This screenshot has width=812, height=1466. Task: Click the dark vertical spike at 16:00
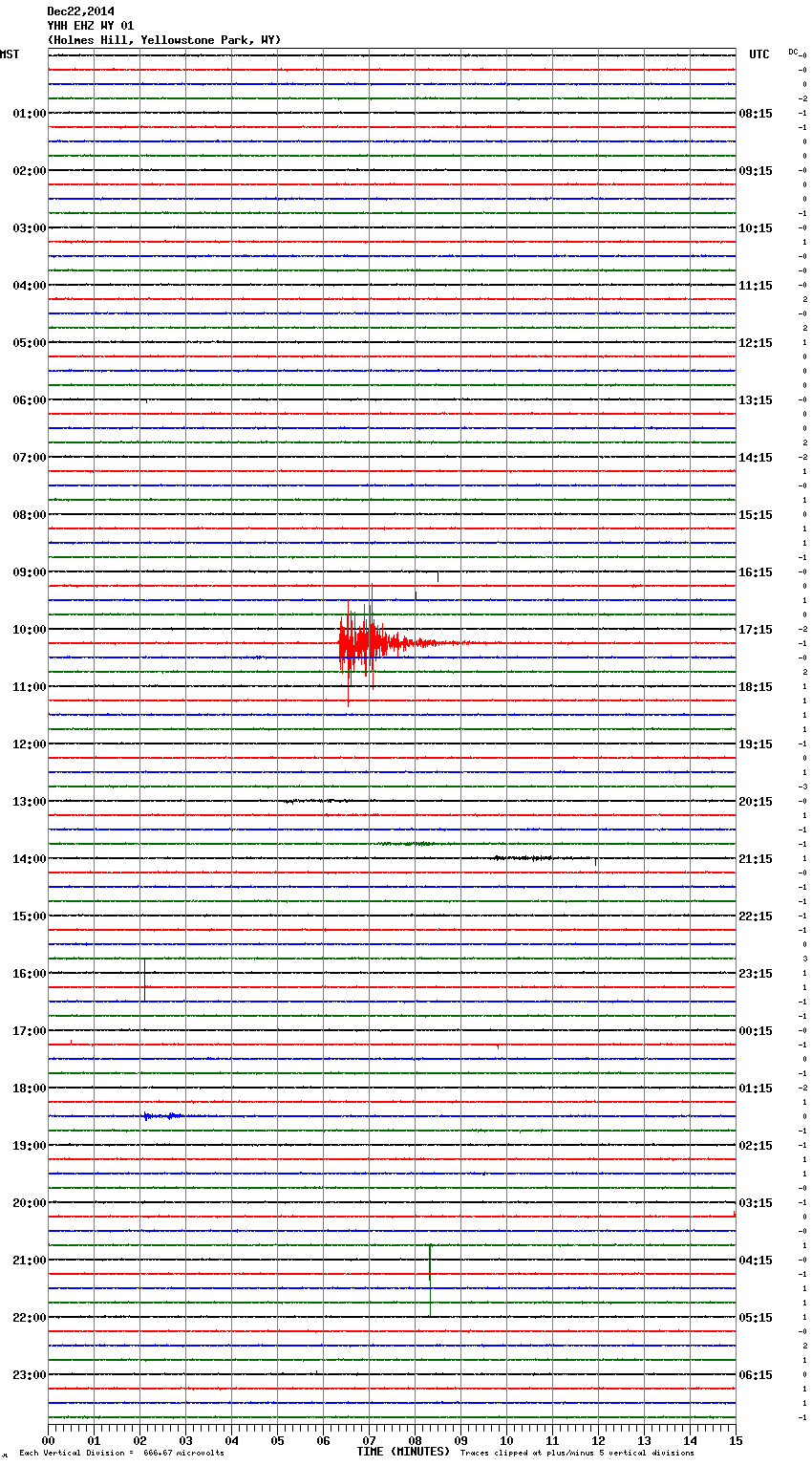[144, 980]
